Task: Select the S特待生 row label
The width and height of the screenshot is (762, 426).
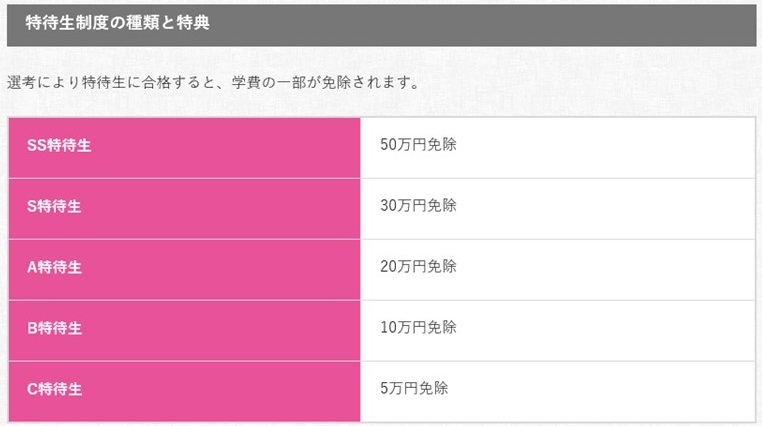Action: [54, 206]
